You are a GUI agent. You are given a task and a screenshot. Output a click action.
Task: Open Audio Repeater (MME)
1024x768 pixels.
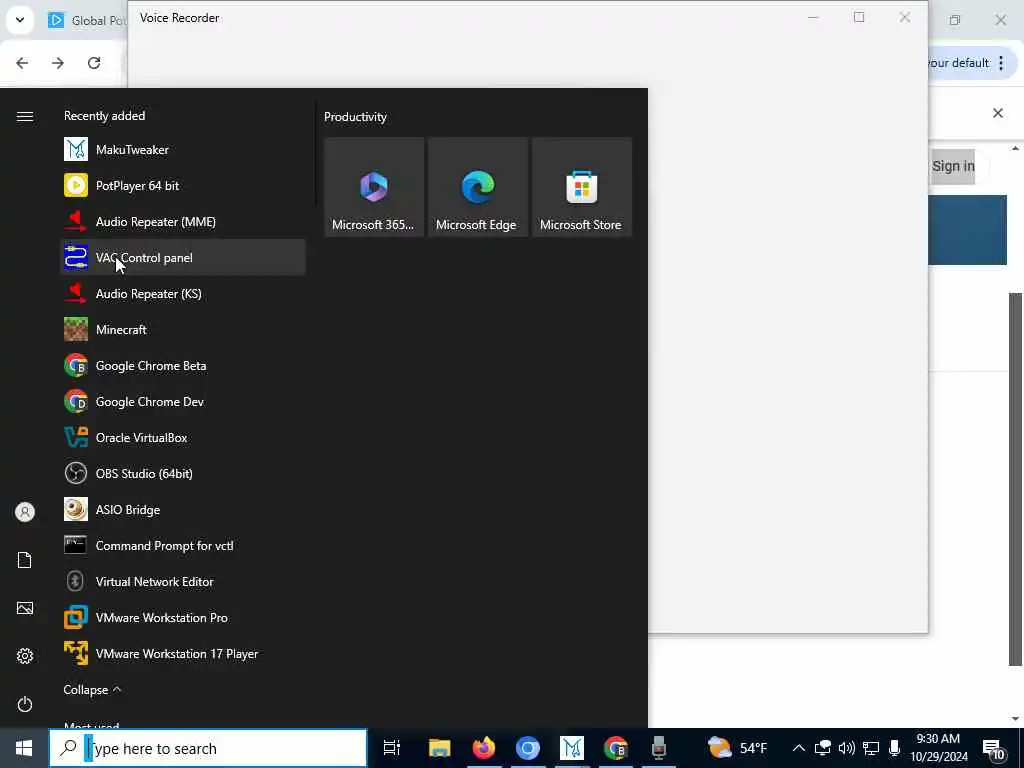(183, 221)
